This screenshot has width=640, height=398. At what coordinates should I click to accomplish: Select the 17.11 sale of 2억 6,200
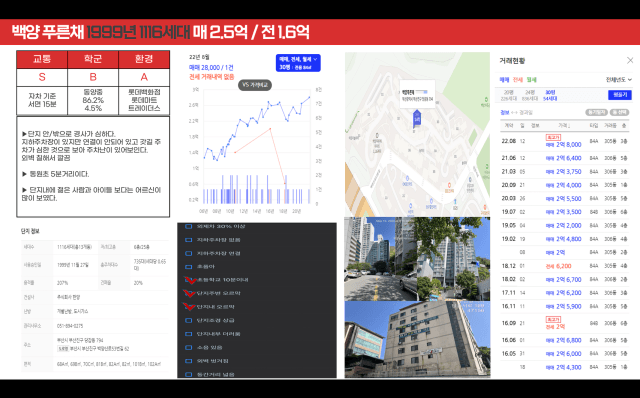(x=564, y=293)
